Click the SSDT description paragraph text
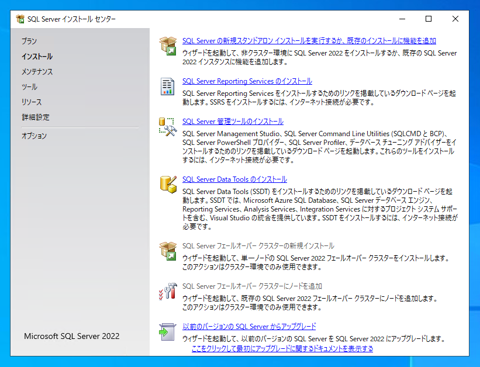Screen dimensions: 480x367 point(320,209)
